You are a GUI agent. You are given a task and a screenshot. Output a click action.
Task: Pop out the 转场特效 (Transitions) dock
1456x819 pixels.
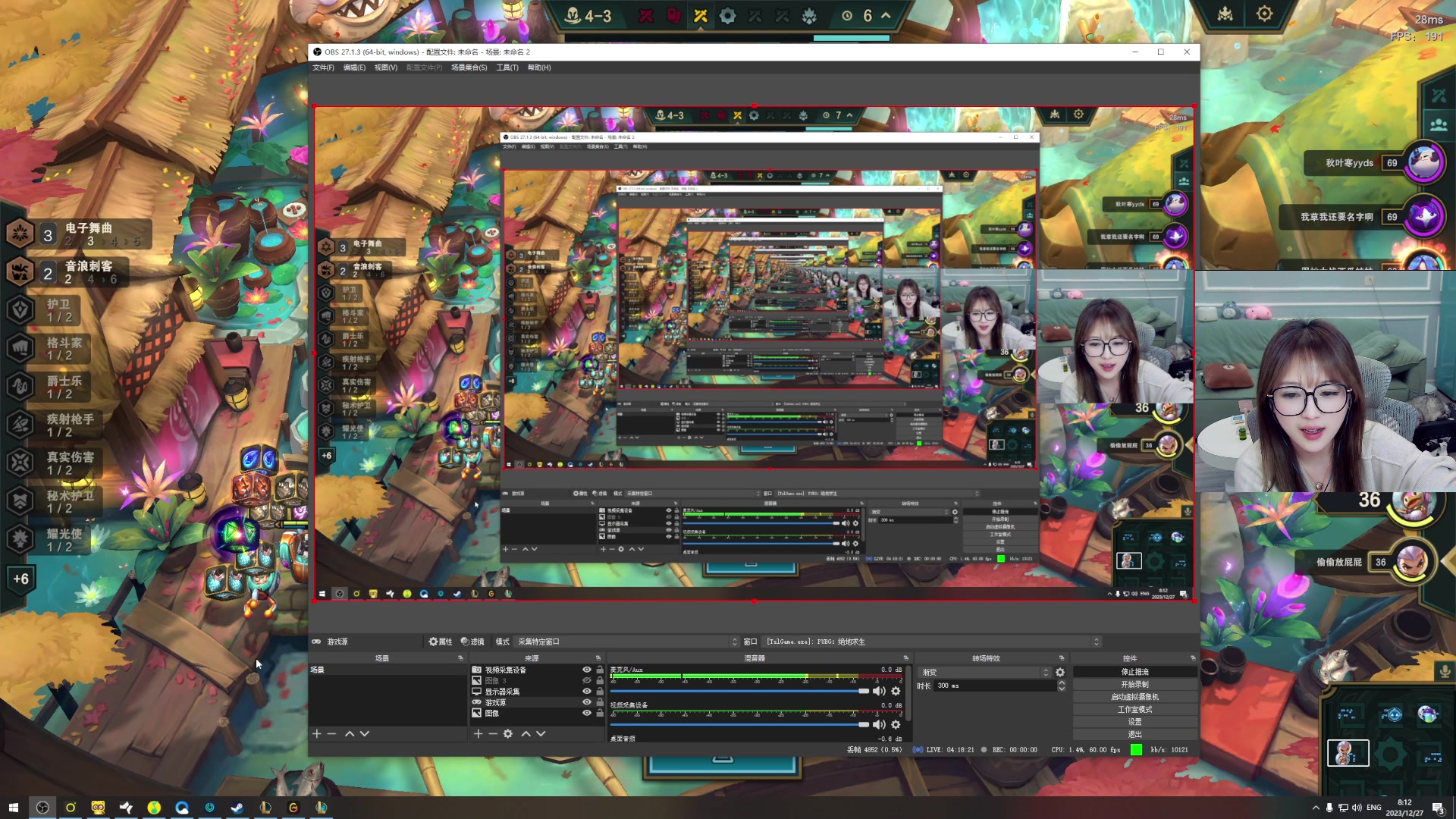[1062, 658]
